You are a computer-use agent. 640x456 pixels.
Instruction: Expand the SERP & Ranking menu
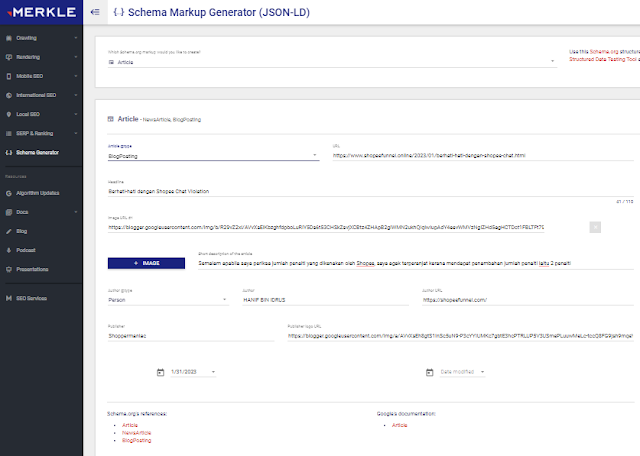pyautogui.click(x=76, y=133)
